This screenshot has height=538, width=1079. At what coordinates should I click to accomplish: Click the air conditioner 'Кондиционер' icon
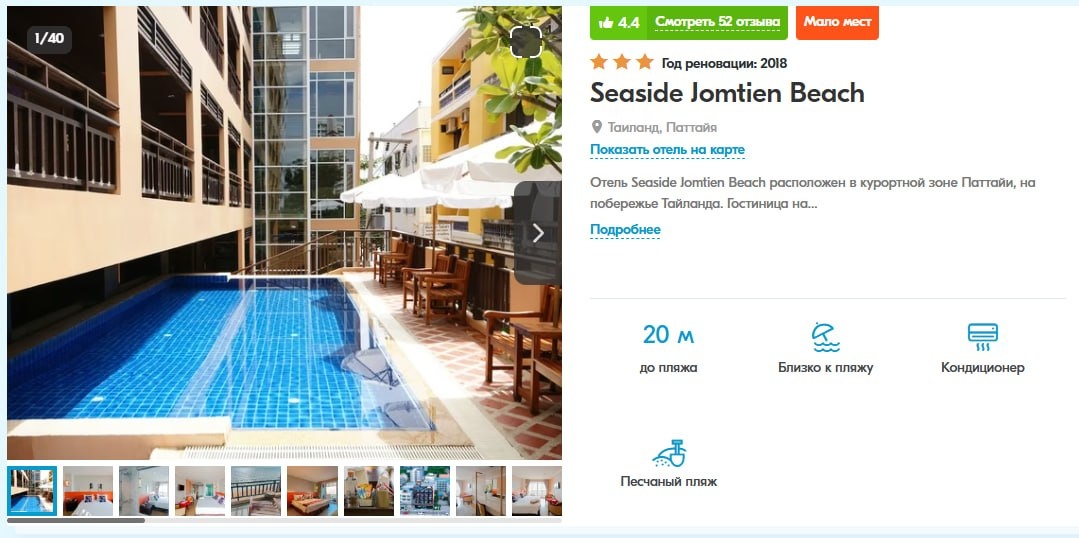pyautogui.click(x=982, y=336)
